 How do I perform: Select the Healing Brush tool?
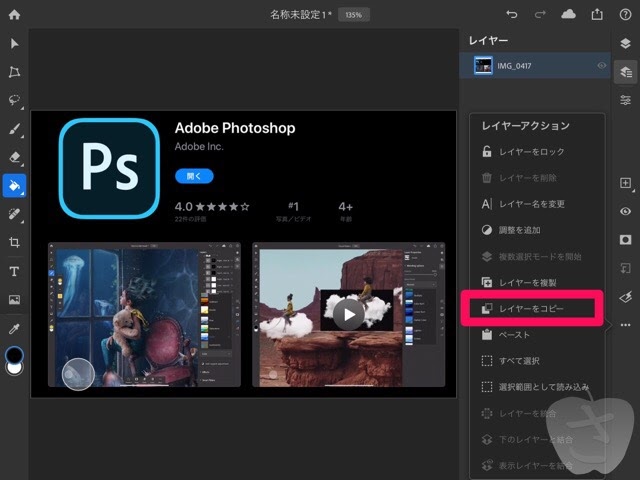(14, 214)
